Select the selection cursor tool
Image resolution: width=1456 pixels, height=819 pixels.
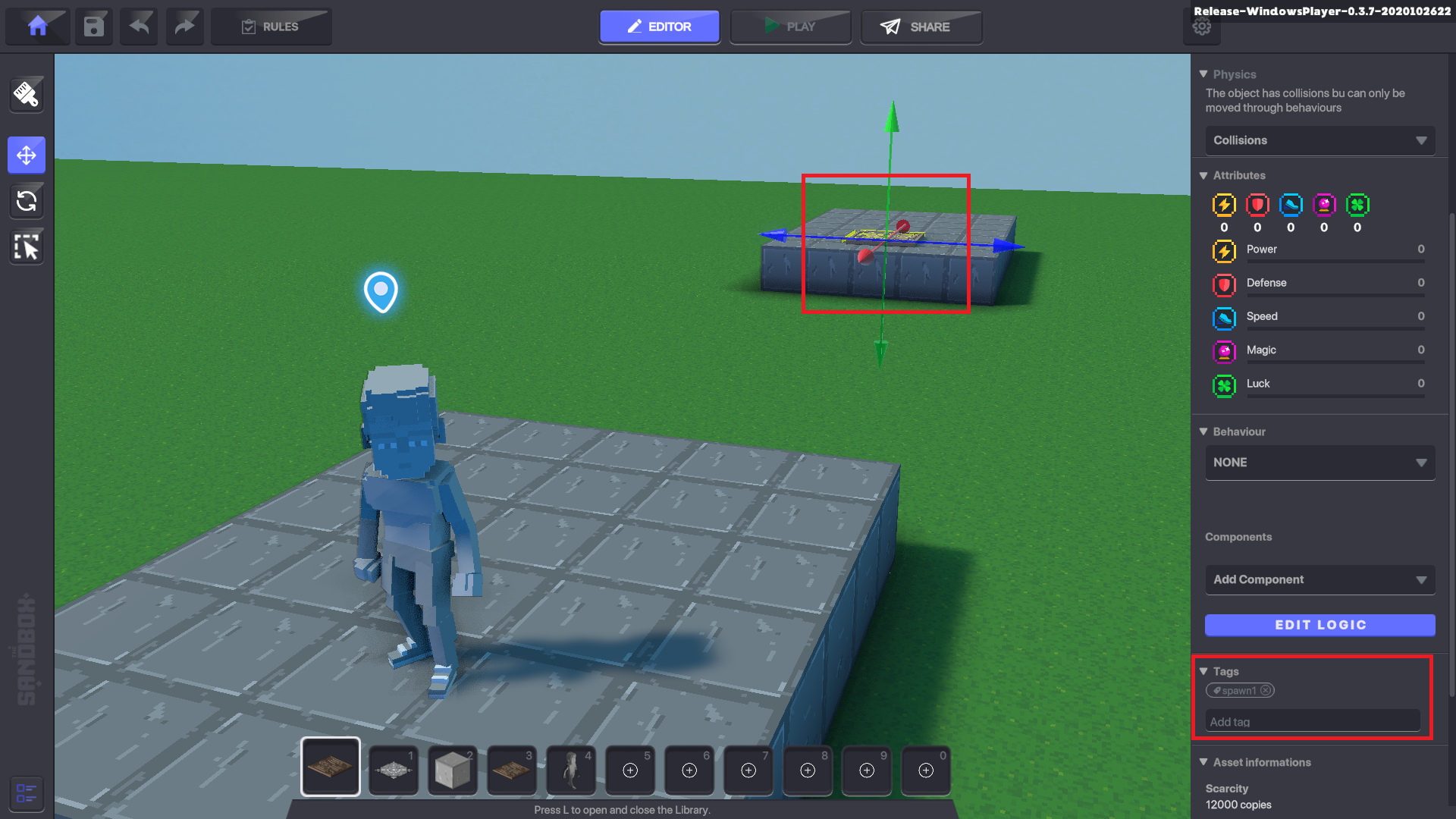[x=27, y=247]
